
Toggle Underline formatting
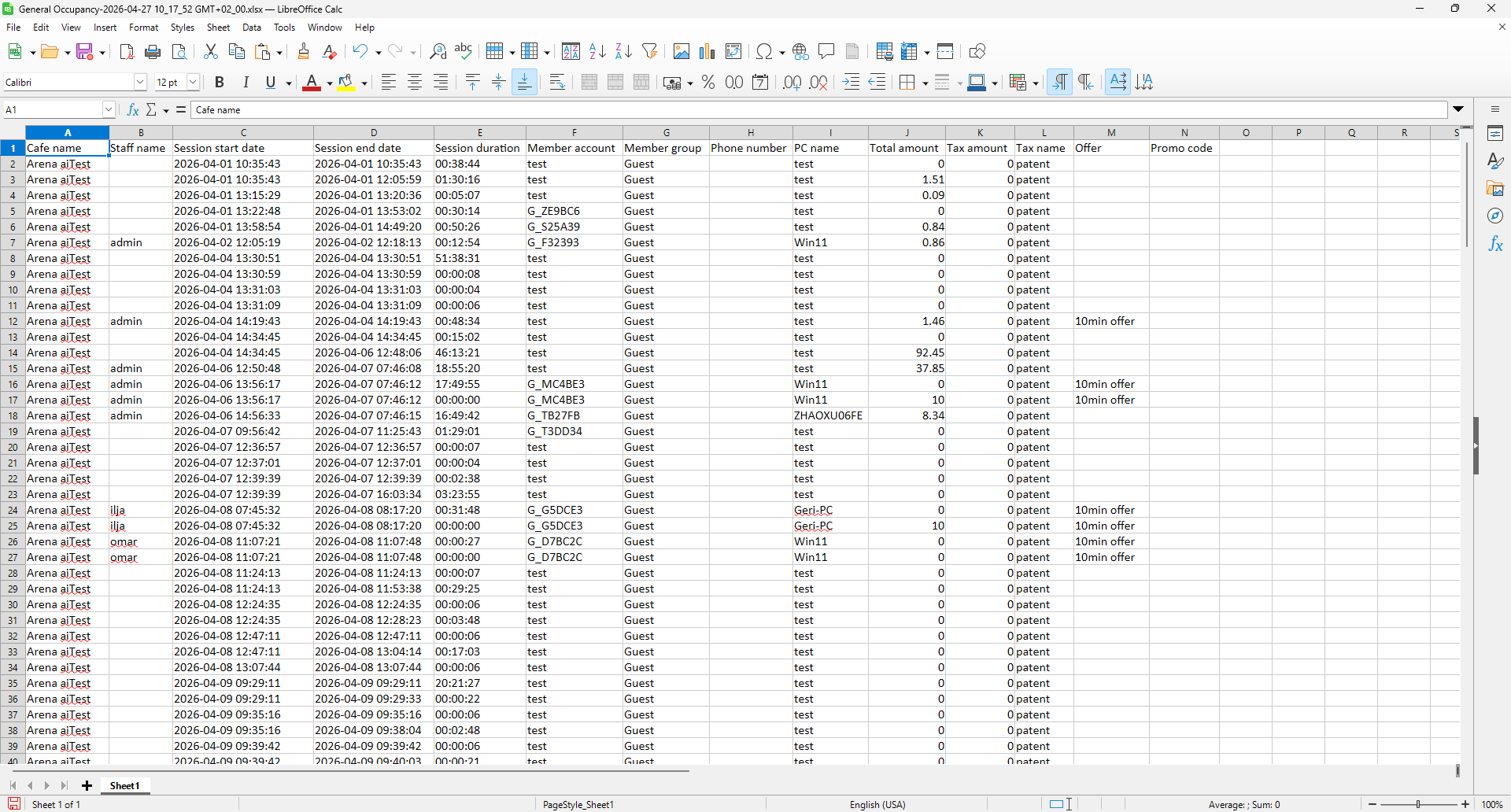click(x=271, y=83)
